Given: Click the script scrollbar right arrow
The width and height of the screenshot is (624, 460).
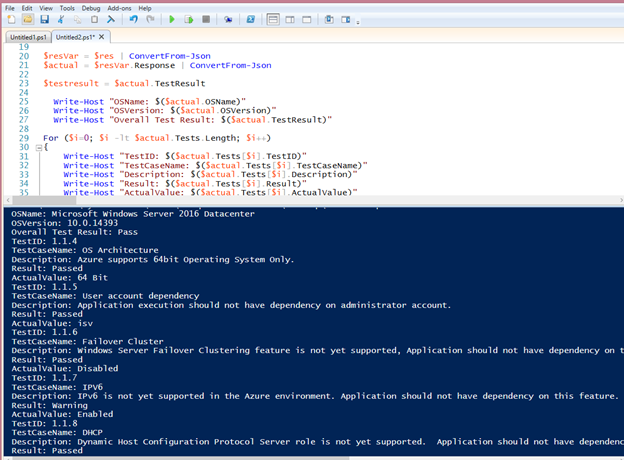Looking at the screenshot, I should point(621,200).
